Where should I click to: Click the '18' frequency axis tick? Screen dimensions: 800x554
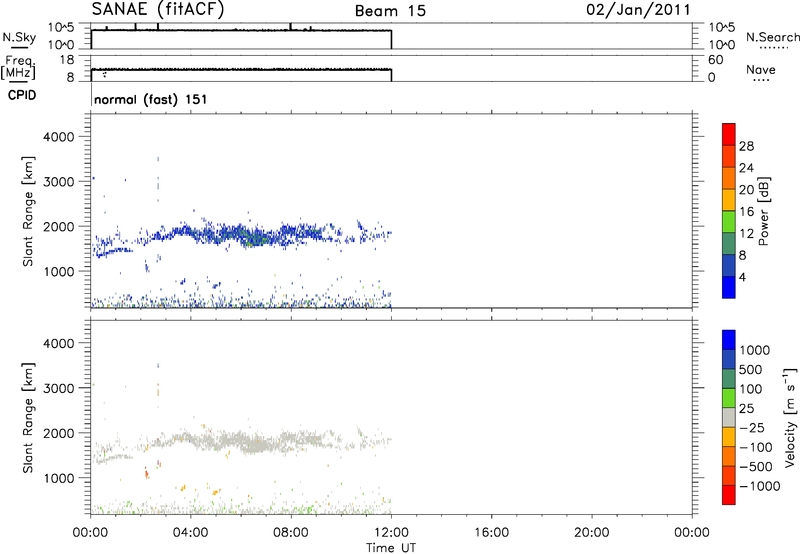pos(67,60)
